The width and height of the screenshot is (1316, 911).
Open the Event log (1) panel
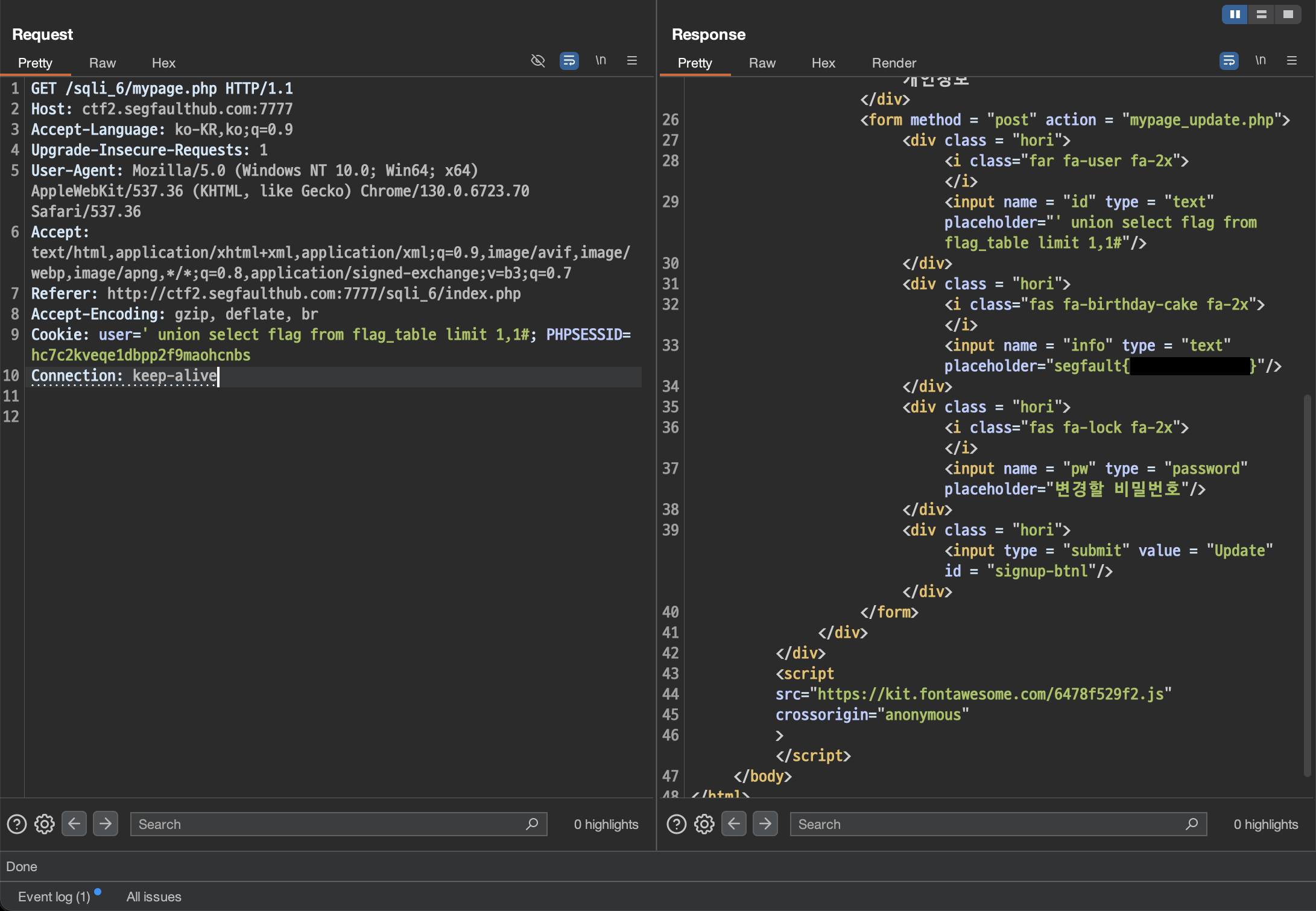tap(54, 897)
